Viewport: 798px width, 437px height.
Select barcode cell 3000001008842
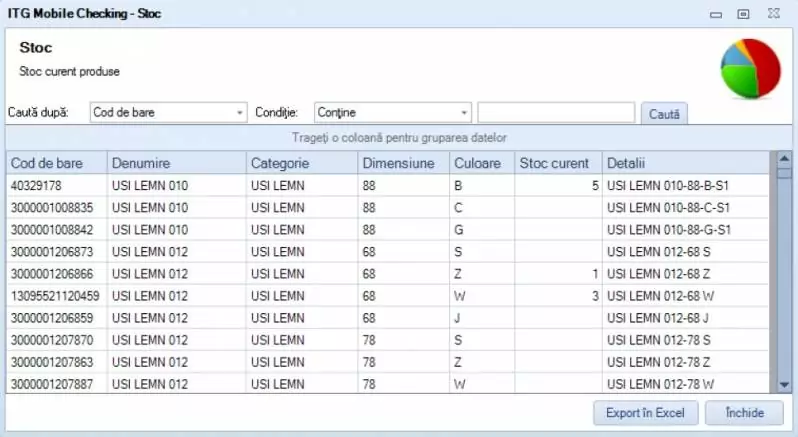57,230
